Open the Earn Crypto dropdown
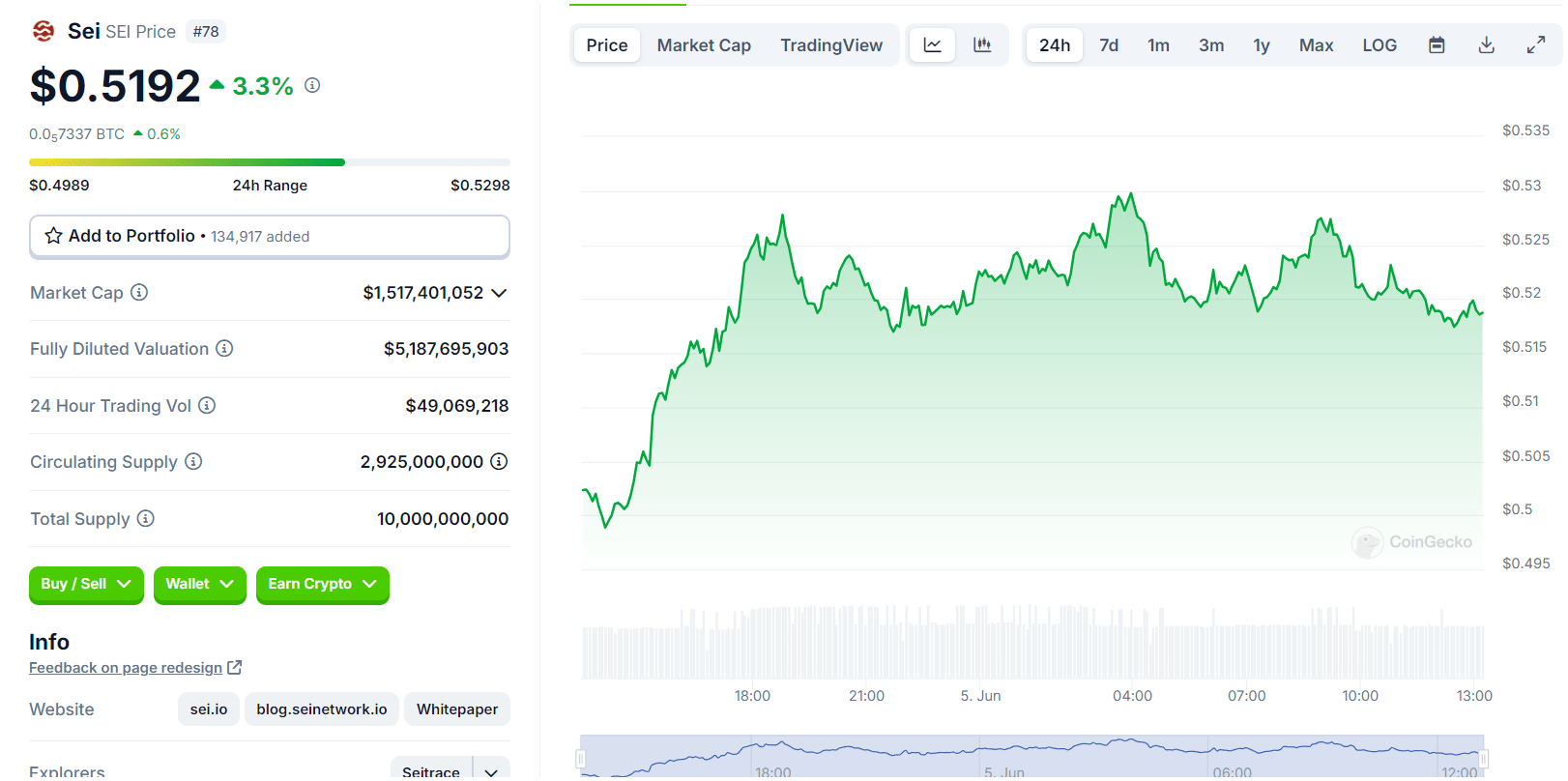The height and width of the screenshot is (781, 1568). point(323,585)
